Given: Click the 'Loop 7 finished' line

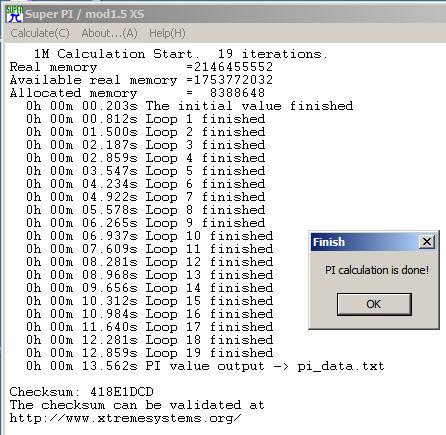Looking at the screenshot, I should (146, 197).
